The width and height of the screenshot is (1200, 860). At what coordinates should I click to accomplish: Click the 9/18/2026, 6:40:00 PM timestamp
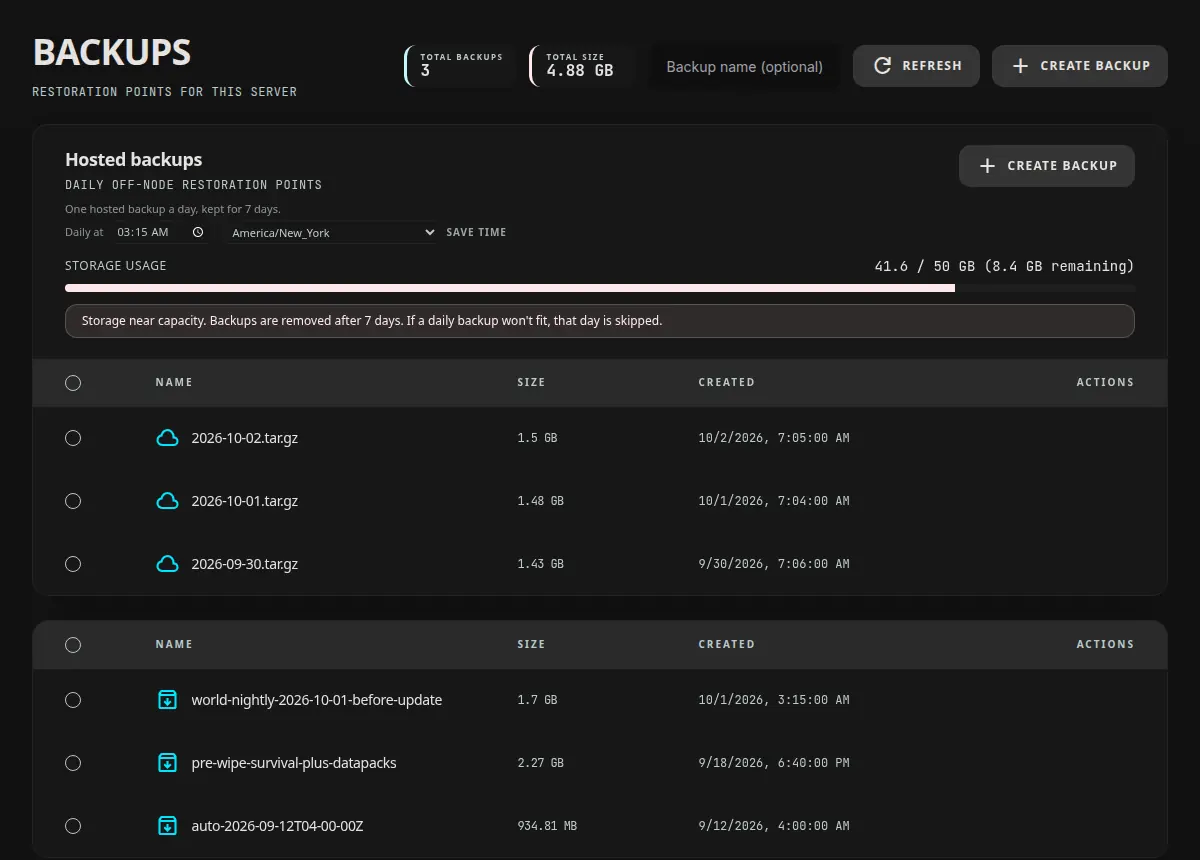point(774,763)
